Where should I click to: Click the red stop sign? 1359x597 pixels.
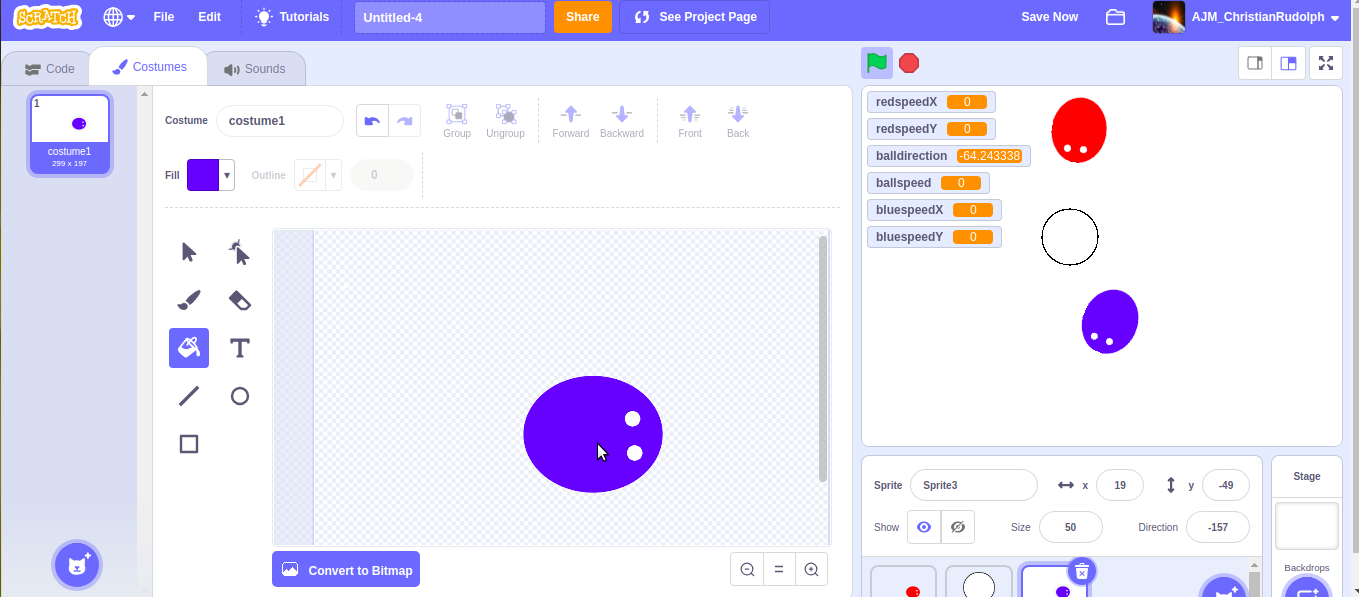(x=908, y=62)
